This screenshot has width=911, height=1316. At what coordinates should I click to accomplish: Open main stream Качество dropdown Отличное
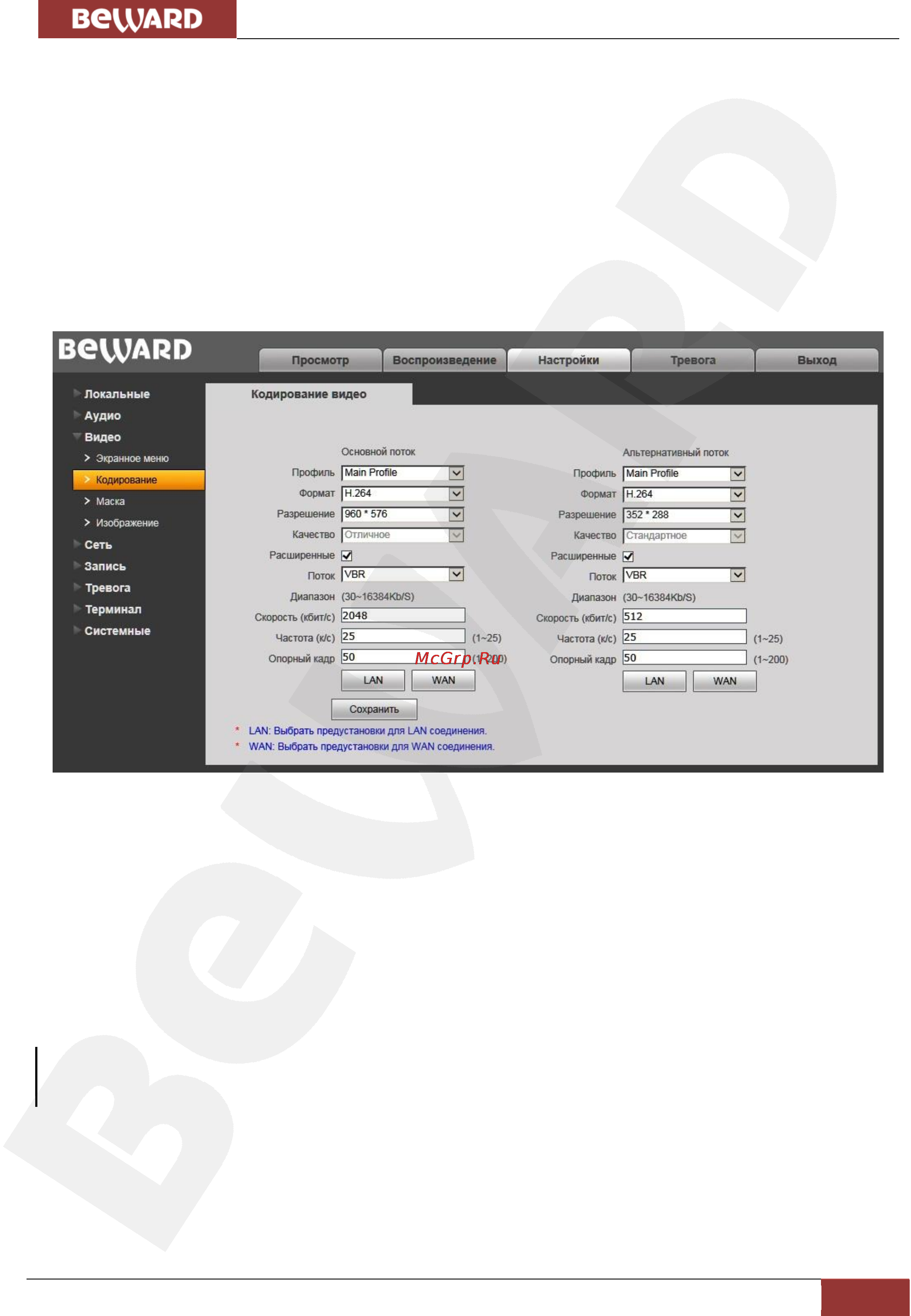[402, 535]
